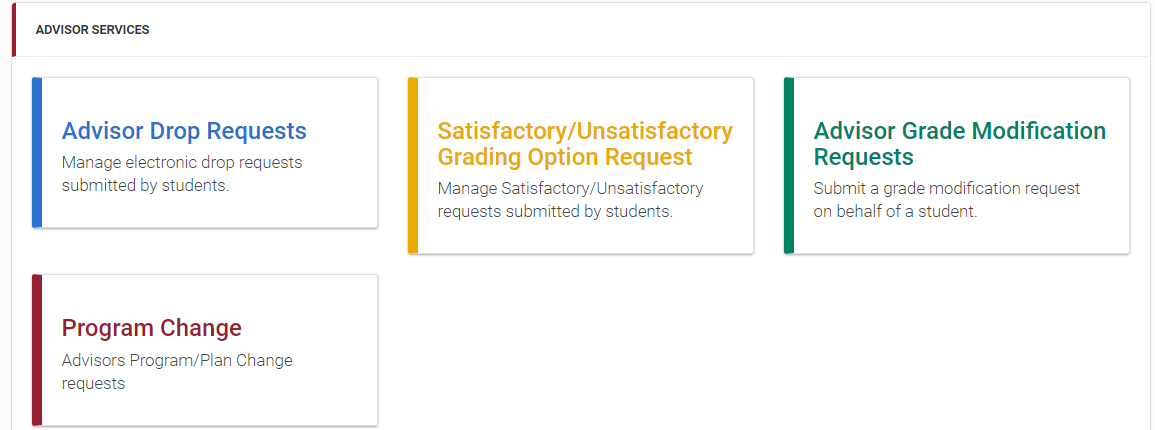
Task: Click dark red stripe on Program Change card
Action: tap(37, 350)
